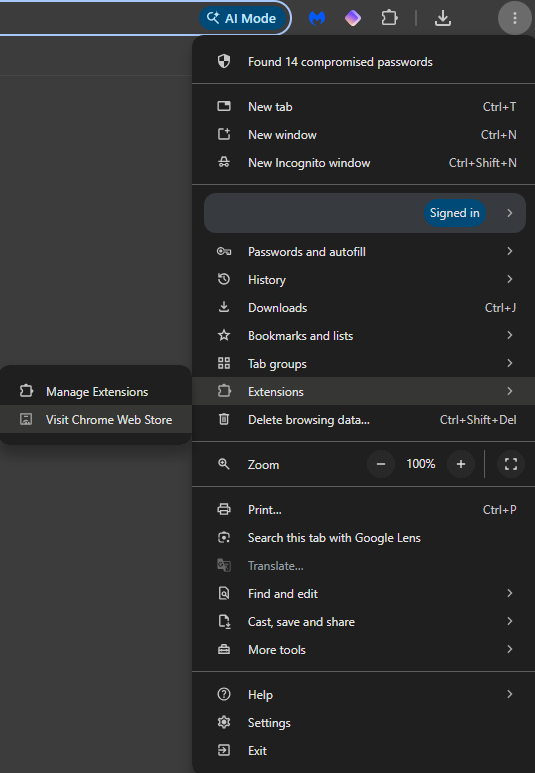Expand the Tab groups submenu arrow
535x773 pixels.
[x=509, y=363]
